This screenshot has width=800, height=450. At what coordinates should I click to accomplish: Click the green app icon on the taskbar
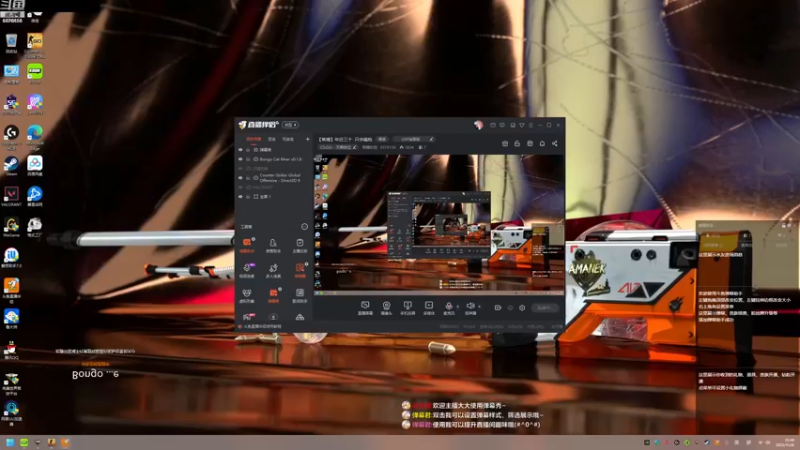(24, 442)
